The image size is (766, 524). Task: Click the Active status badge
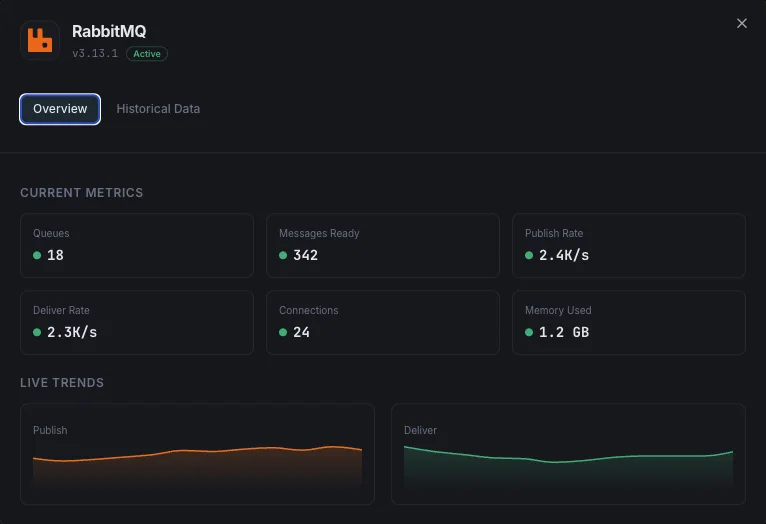147,54
